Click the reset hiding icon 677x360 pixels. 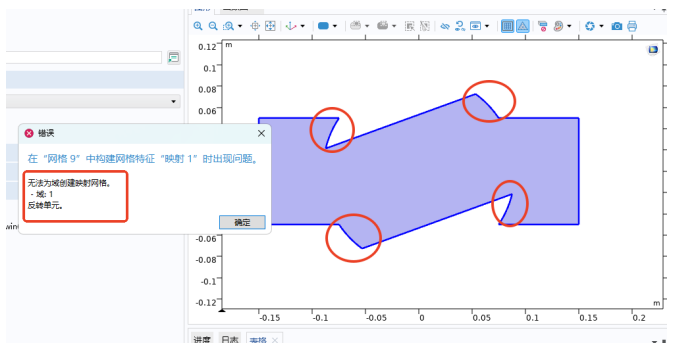click(x=460, y=26)
